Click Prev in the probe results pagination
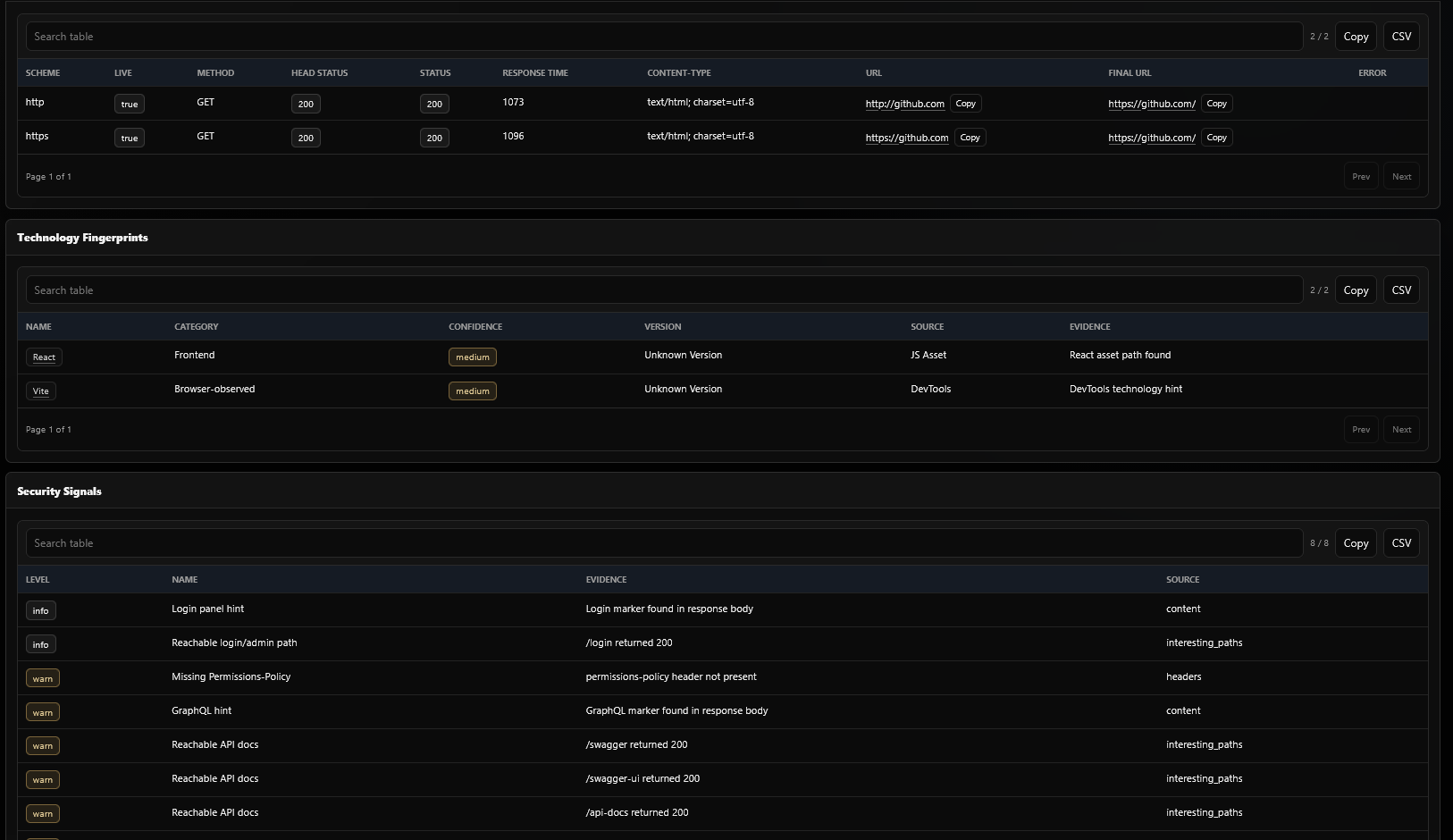The width and height of the screenshot is (1453, 840). pos(1360,177)
